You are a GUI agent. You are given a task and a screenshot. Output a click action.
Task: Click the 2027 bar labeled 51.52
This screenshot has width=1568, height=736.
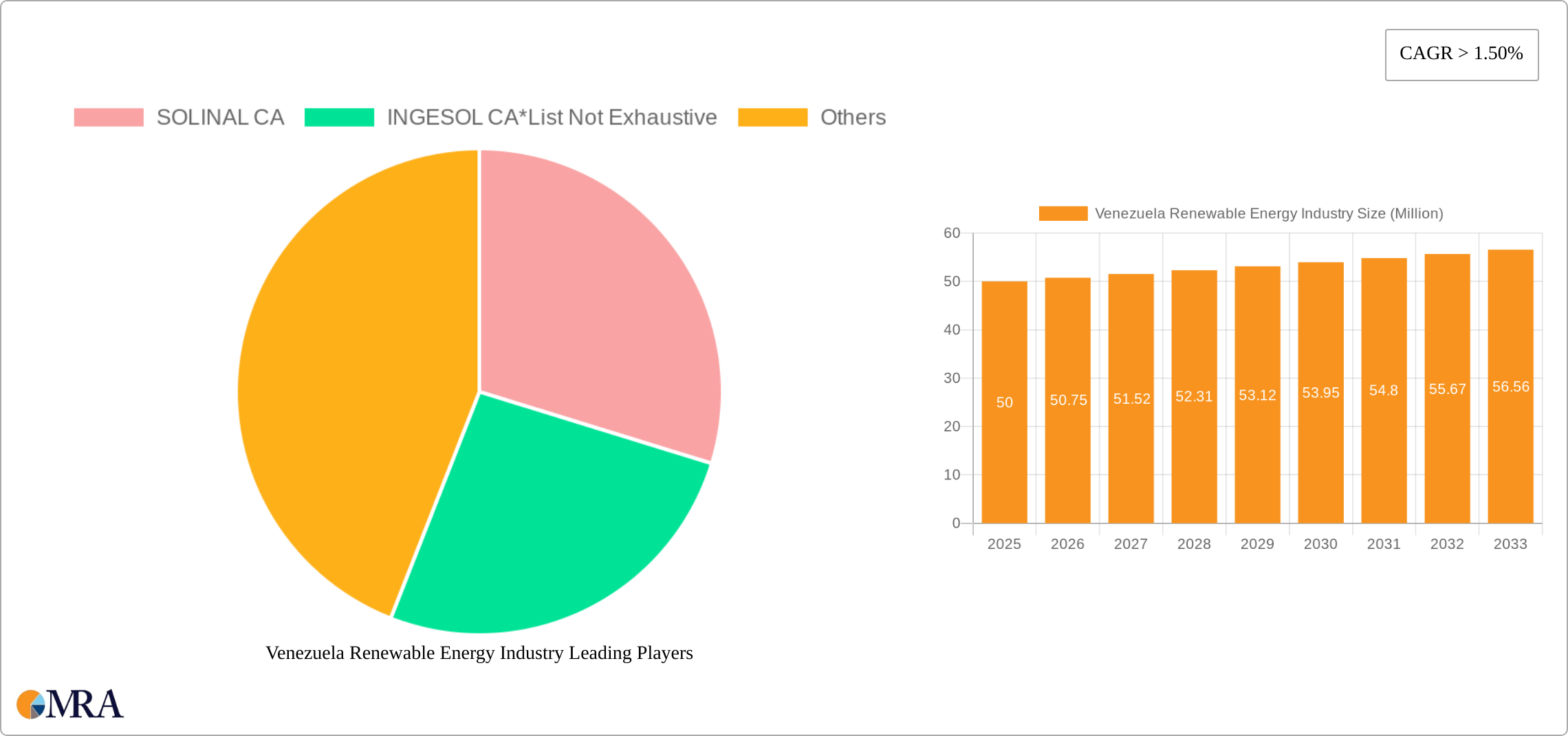point(1131,399)
